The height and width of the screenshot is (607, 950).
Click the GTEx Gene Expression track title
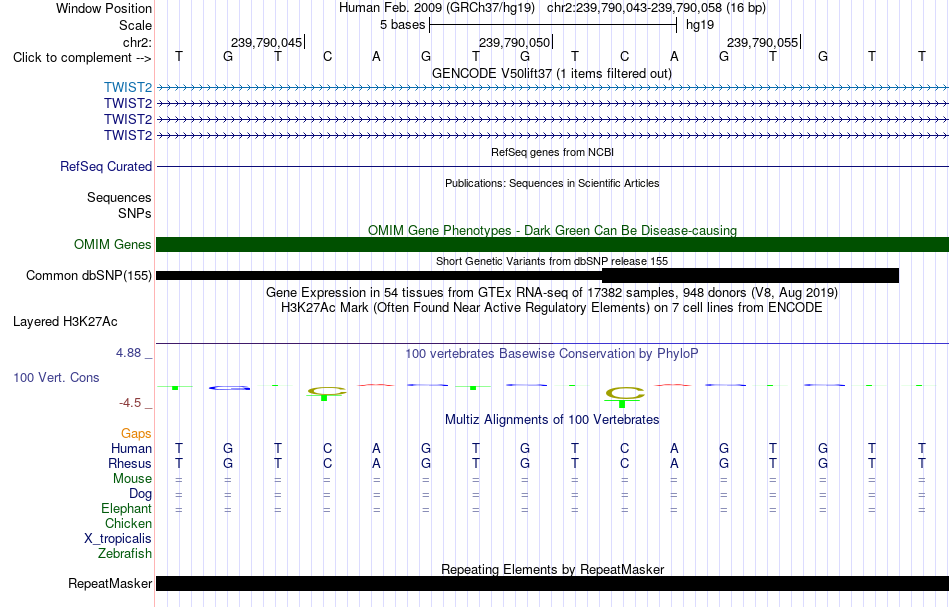552,293
